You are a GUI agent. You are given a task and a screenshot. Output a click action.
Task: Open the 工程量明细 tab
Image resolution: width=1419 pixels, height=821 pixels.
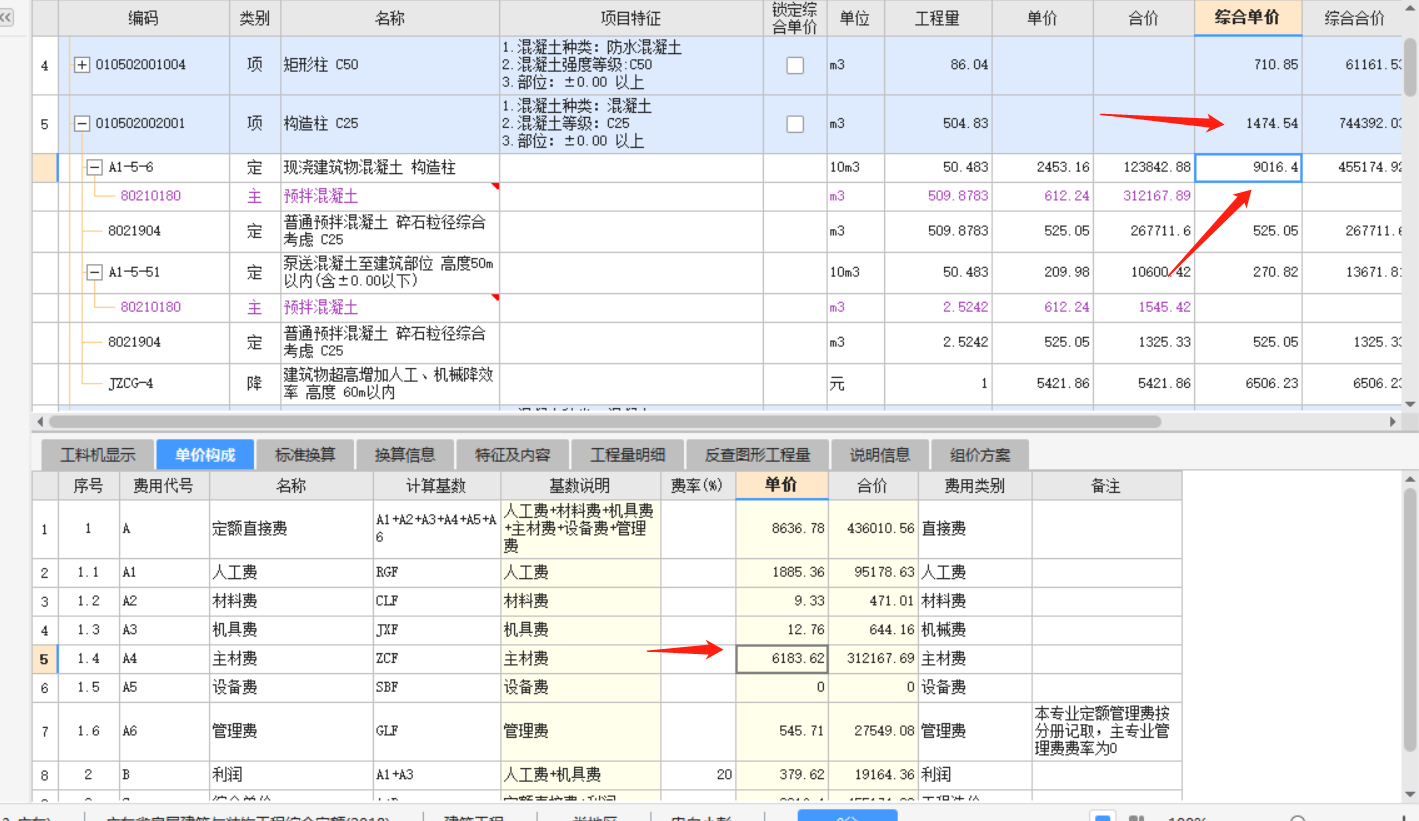[627, 455]
